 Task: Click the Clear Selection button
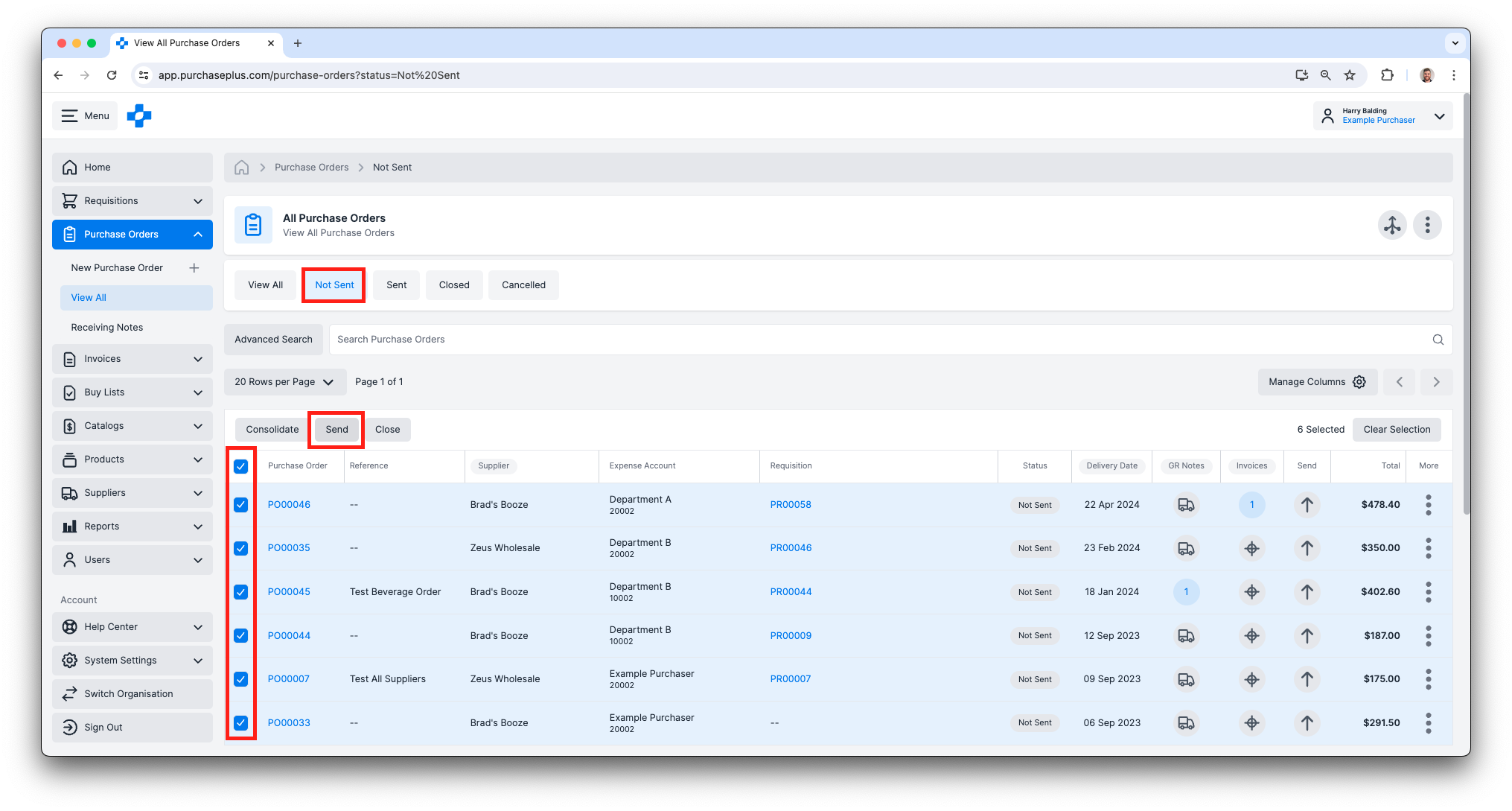pyautogui.click(x=1397, y=430)
